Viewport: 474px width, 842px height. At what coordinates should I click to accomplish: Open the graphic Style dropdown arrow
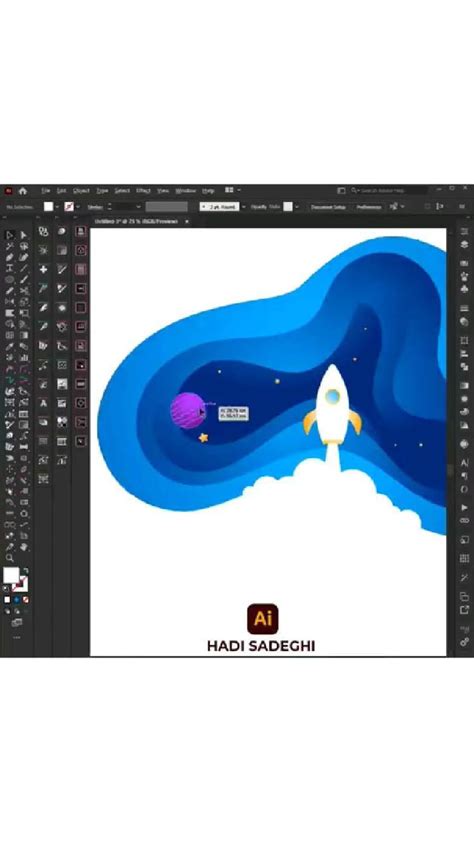point(296,207)
